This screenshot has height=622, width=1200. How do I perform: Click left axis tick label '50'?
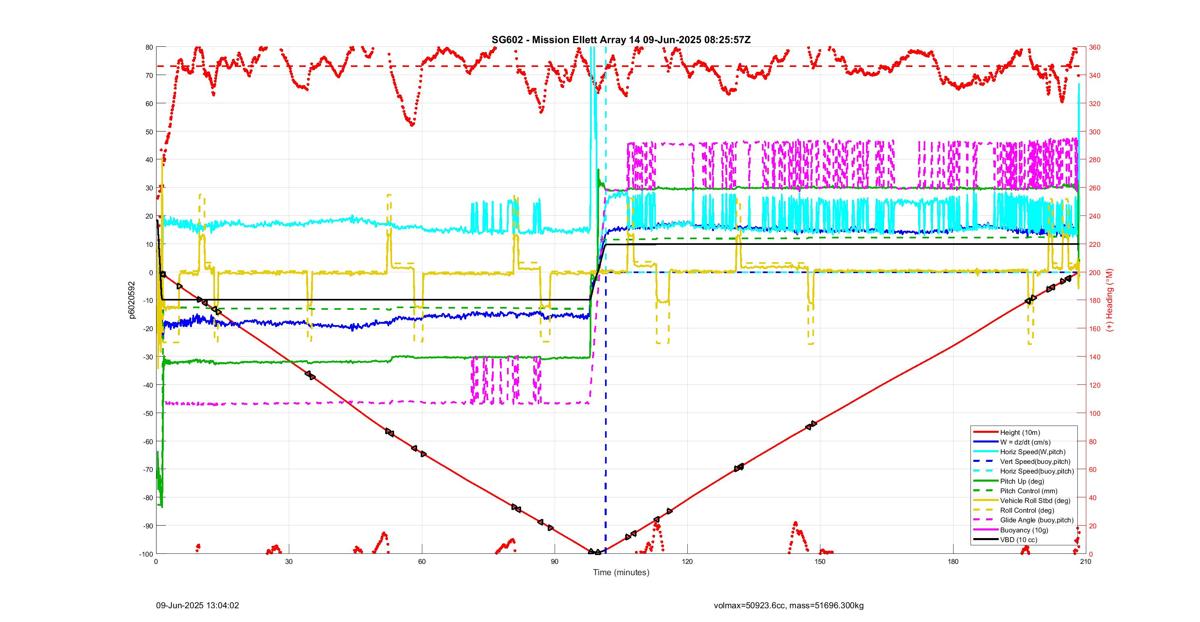(x=148, y=132)
